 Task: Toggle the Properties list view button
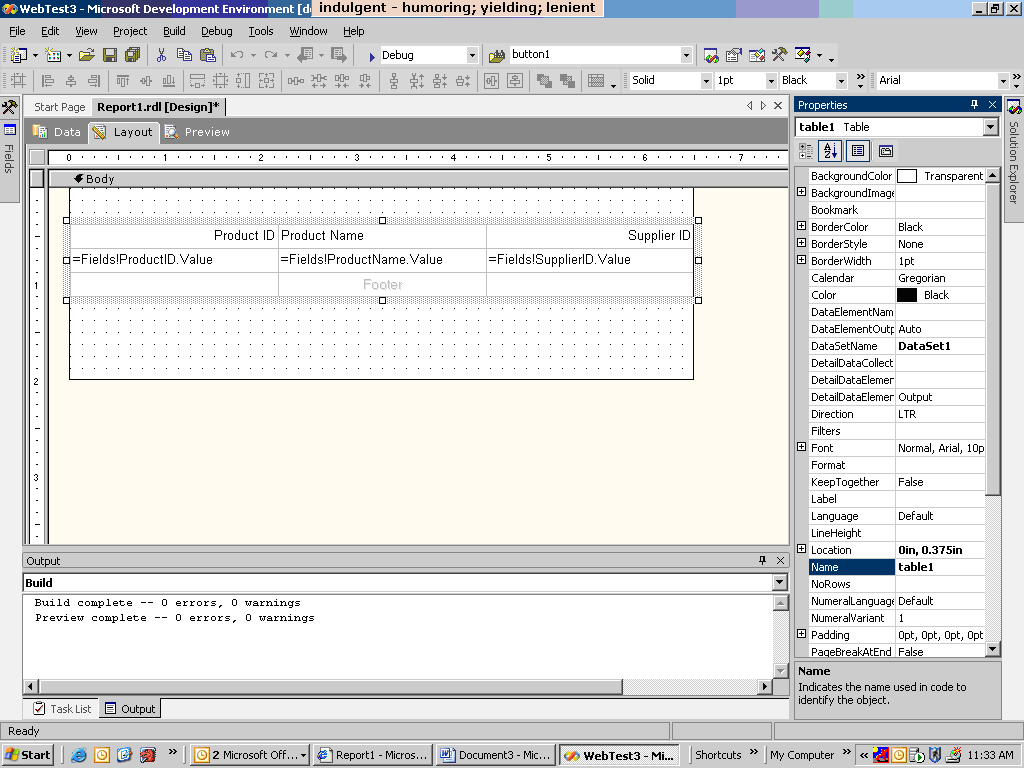tap(857, 152)
